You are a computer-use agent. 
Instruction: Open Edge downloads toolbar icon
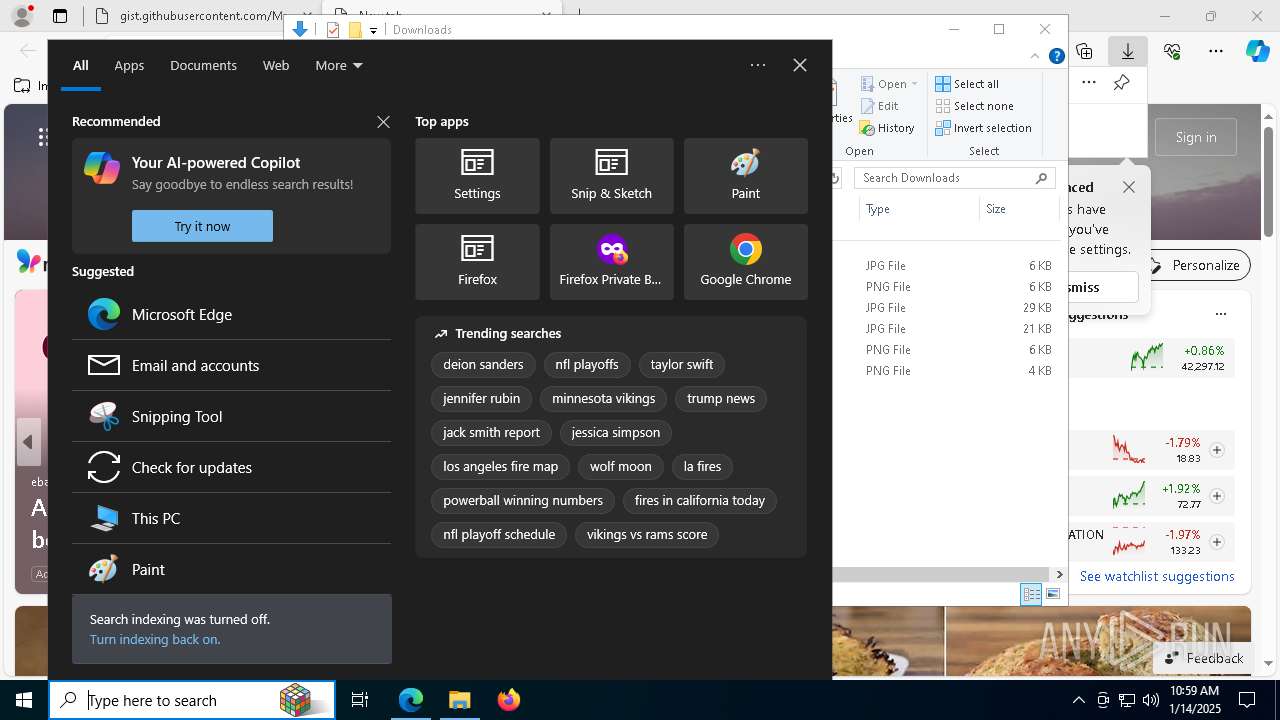(x=1127, y=51)
